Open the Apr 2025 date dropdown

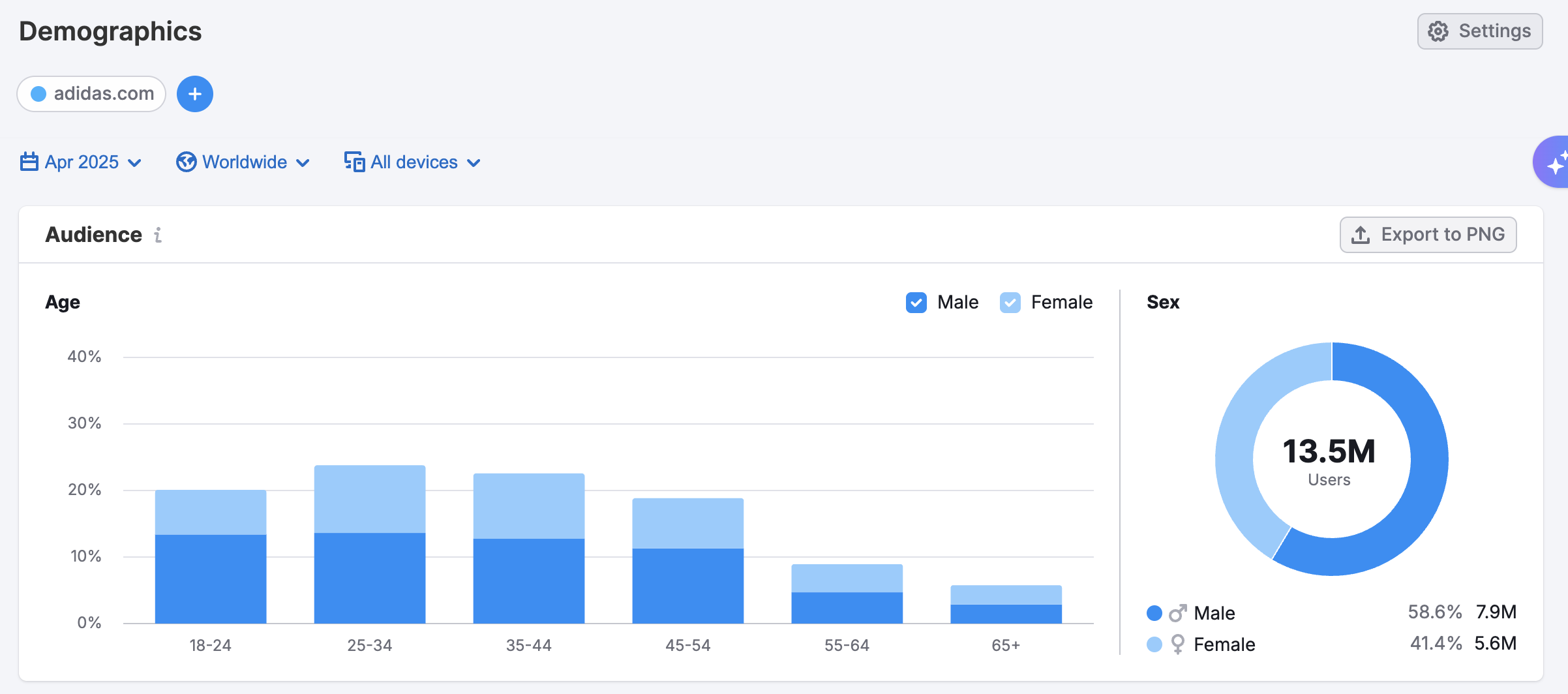click(82, 162)
